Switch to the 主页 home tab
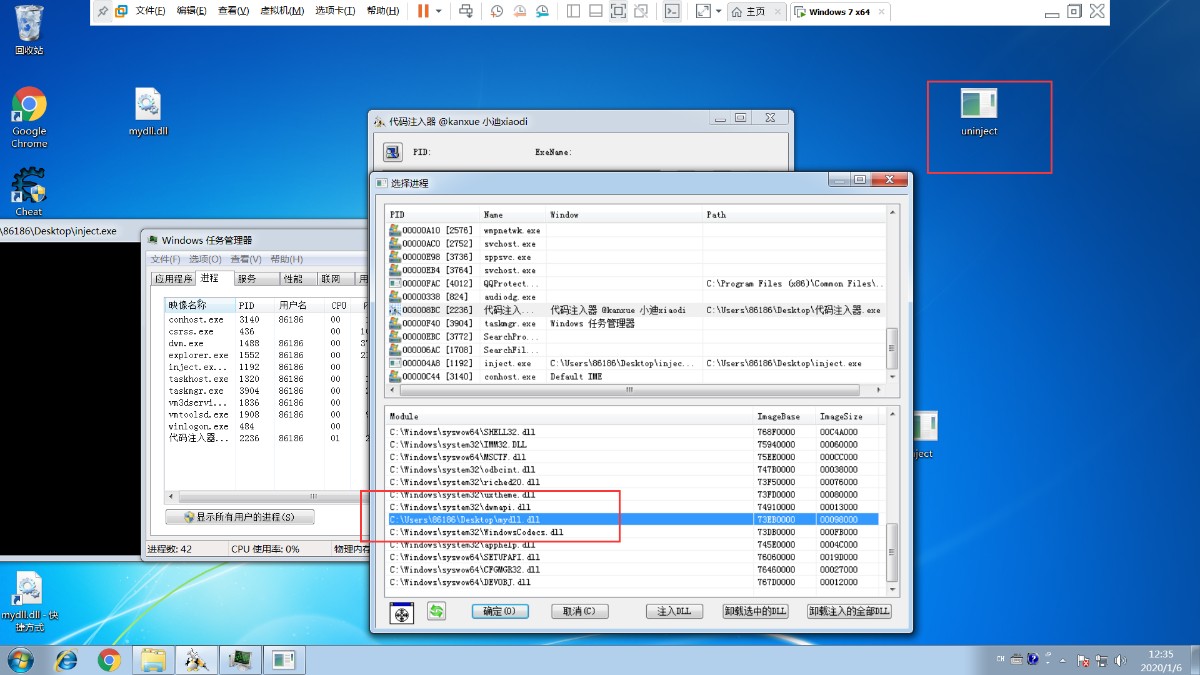Viewport: 1200px width, 675px height. click(x=755, y=11)
